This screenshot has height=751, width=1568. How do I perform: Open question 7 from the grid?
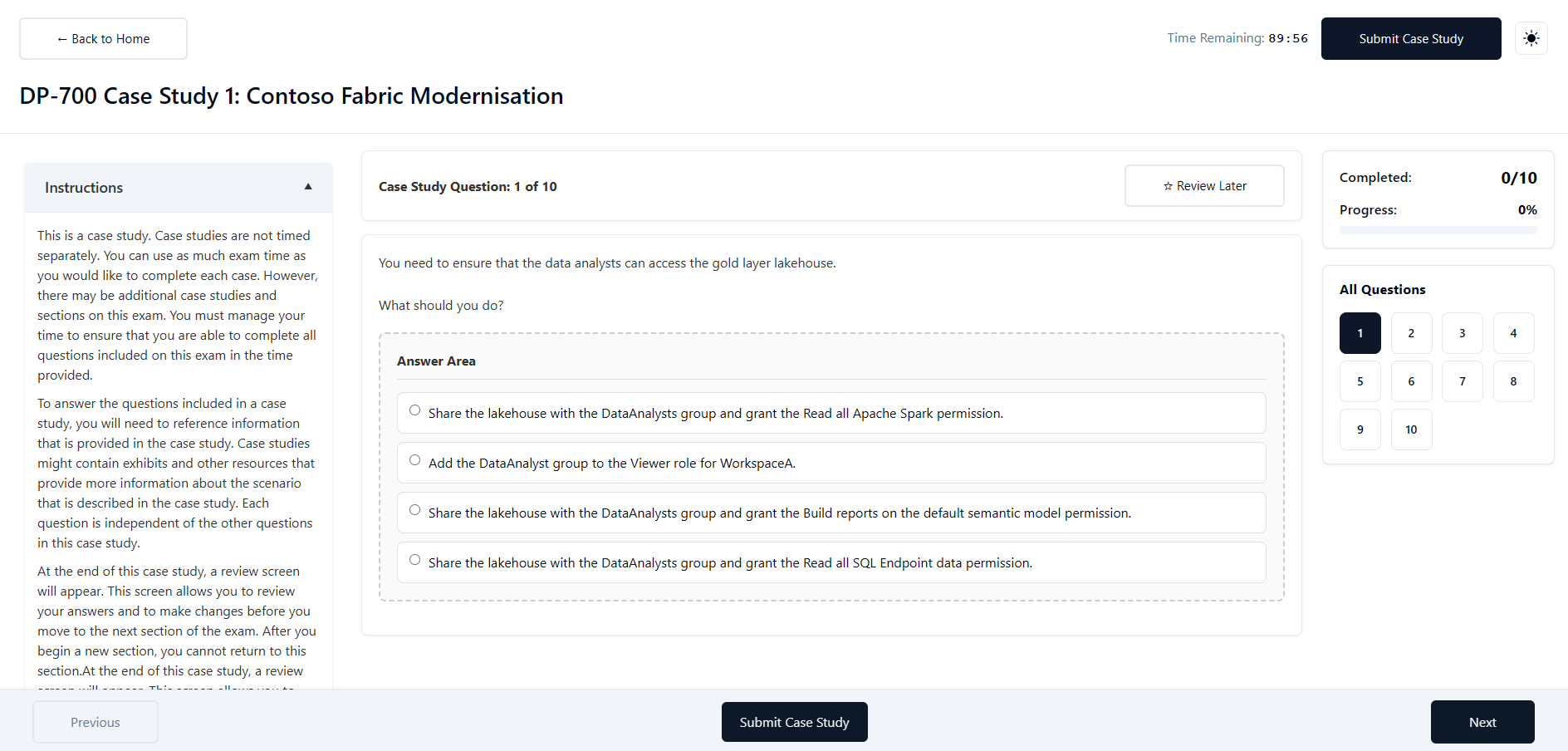click(x=1463, y=381)
